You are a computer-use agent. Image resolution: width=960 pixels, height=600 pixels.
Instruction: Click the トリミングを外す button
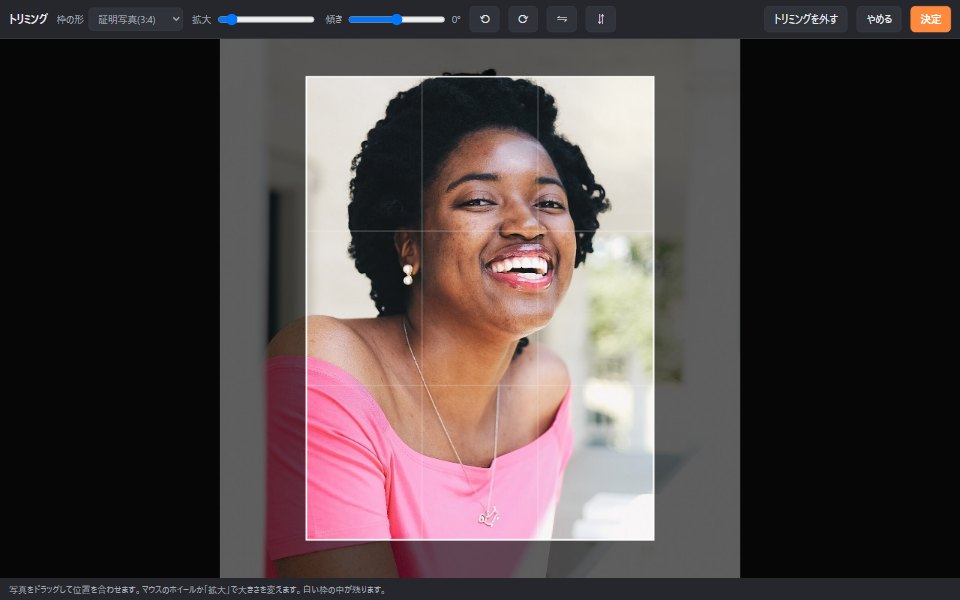806,19
